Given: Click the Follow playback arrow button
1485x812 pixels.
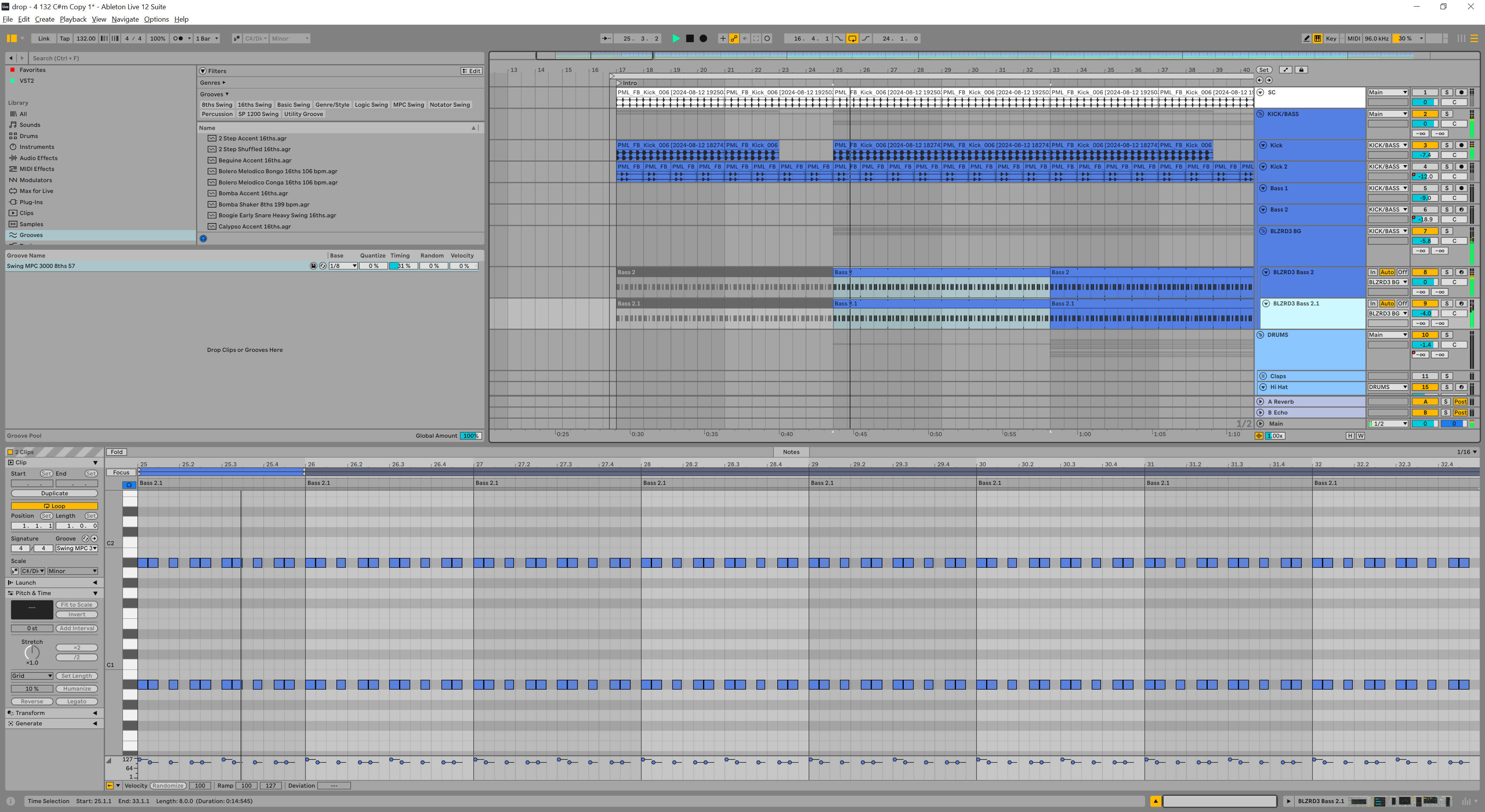Looking at the screenshot, I should 606,39.
